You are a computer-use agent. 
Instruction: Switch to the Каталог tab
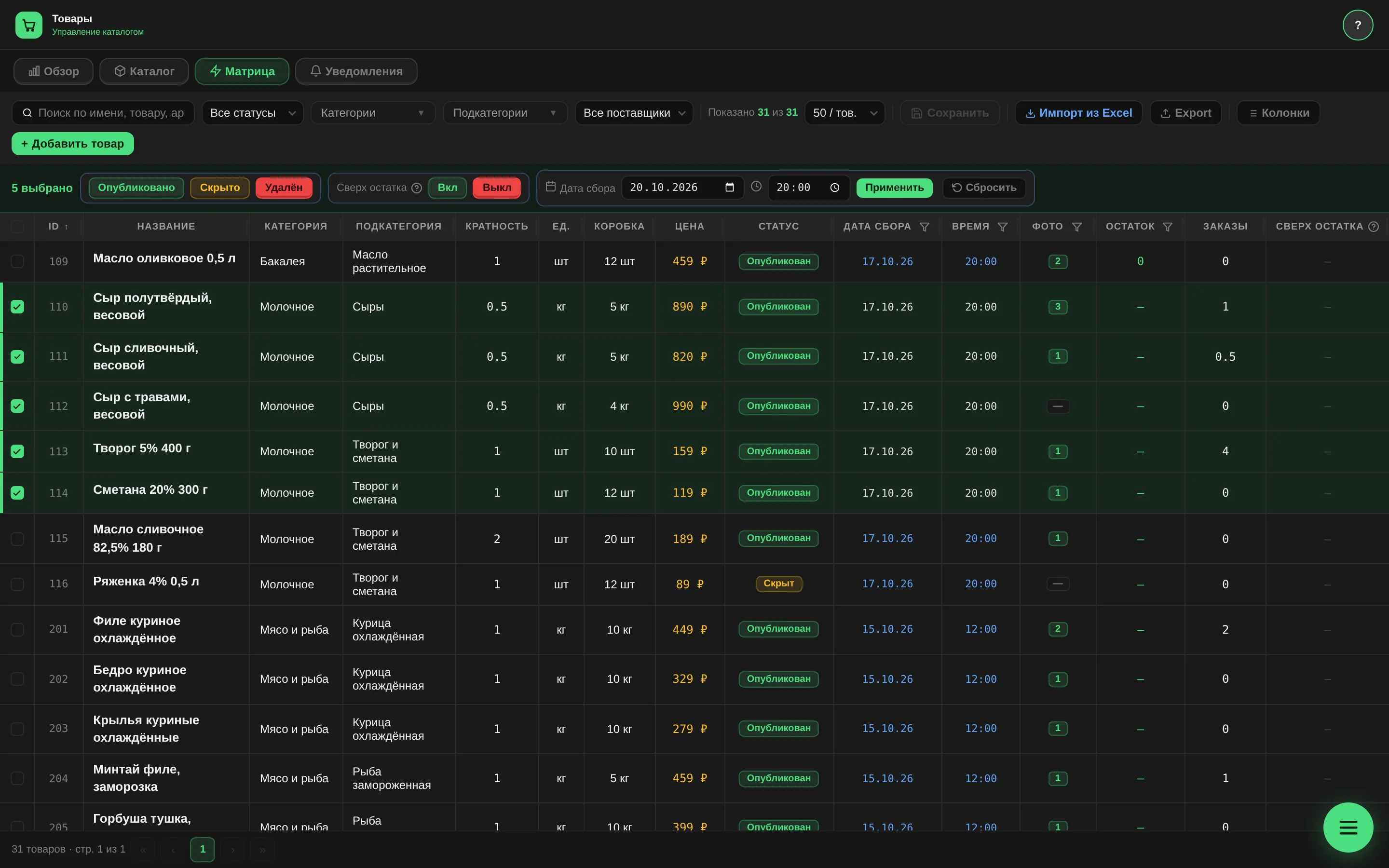(x=144, y=71)
